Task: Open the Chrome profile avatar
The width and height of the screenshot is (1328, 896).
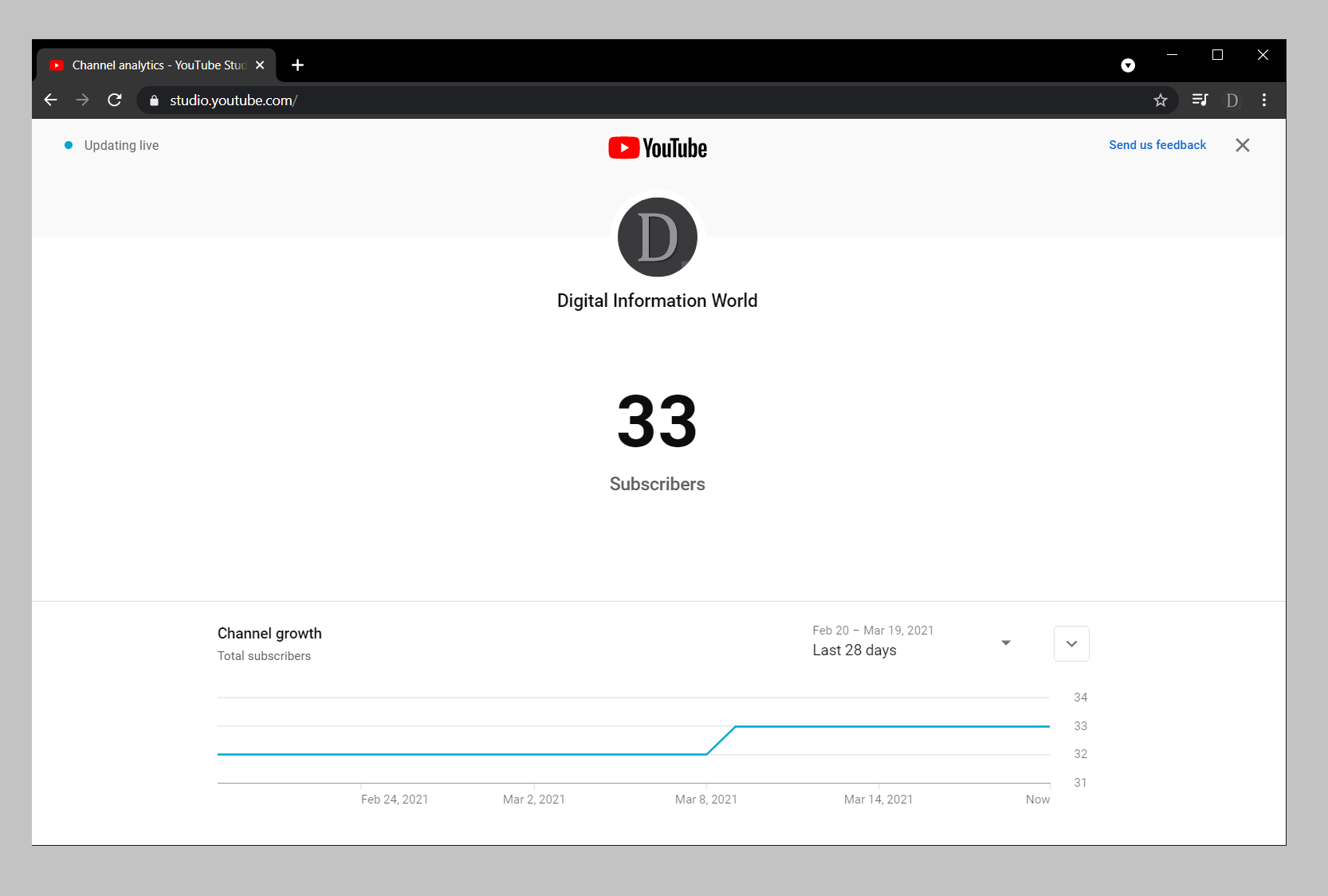Action: tap(1232, 100)
